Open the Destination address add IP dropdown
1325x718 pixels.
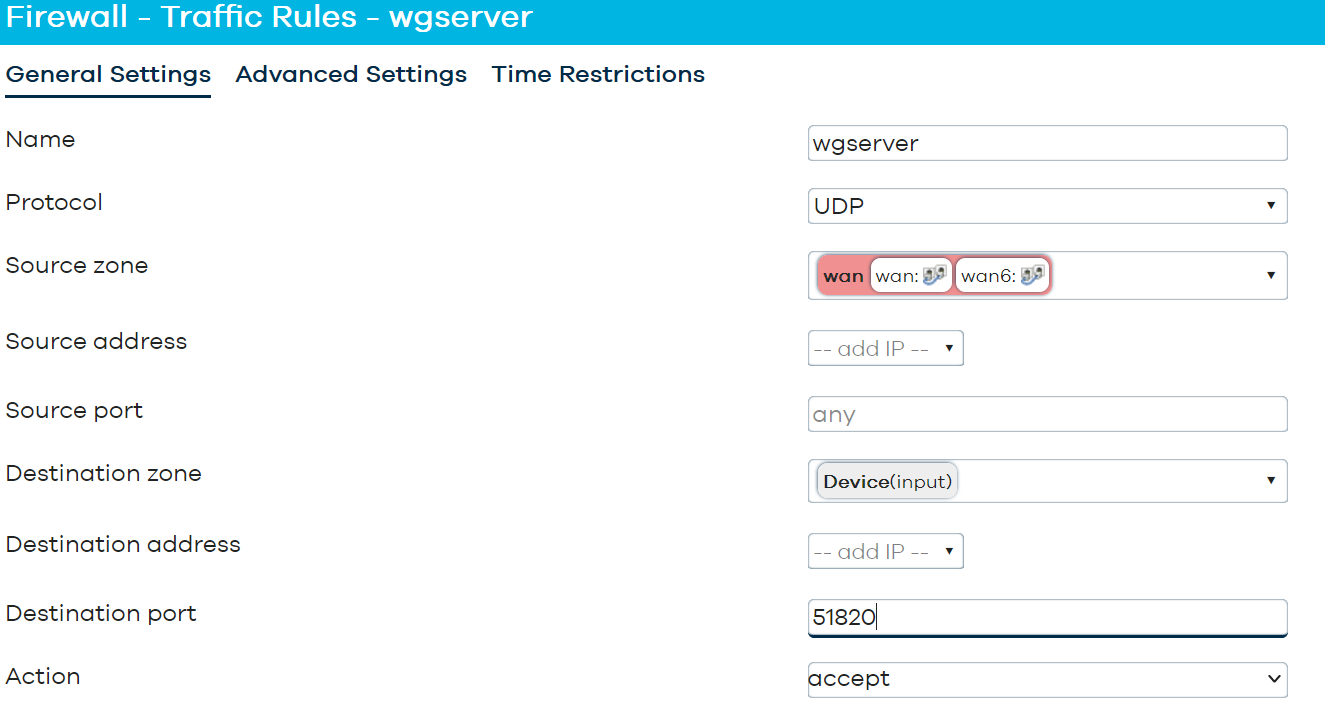pos(885,552)
